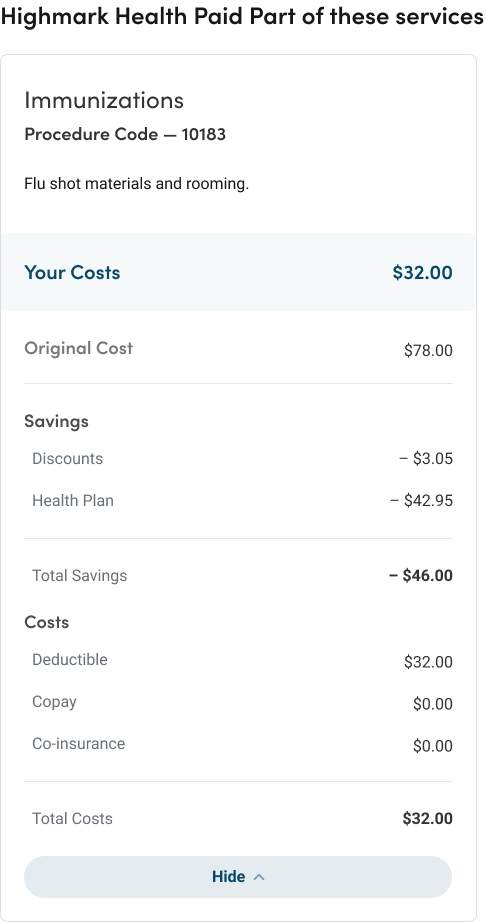Click the Highmark Health Paid Part heading
This screenshot has height=922, width=486.
coord(242,16)
